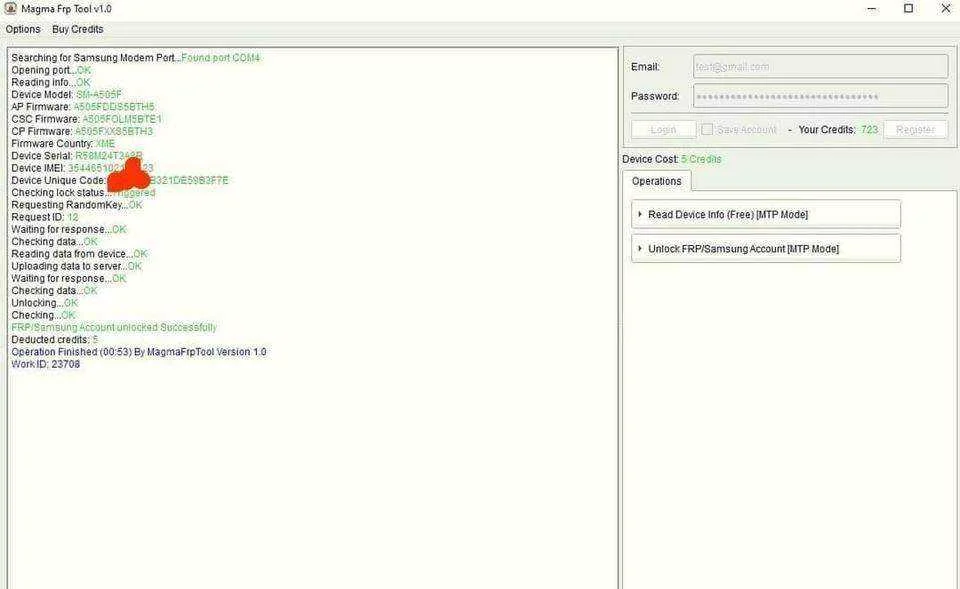Click the Device Cost 5 Credits label
The image size is (960, 589).
pyautogui.click(x=672, y=159)
